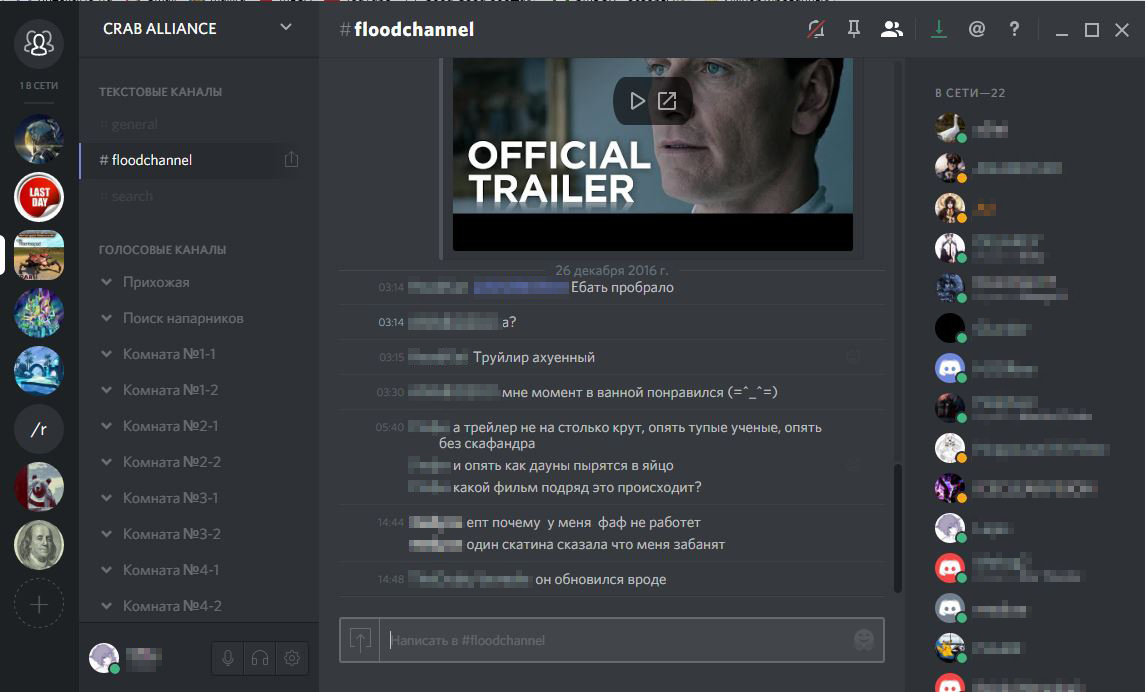Image resolution: width=1145 pixels, height=692 pixels.
Task: Open the CRAB ALLIANCE server dropdown
Action: click(x=286, y=28)
